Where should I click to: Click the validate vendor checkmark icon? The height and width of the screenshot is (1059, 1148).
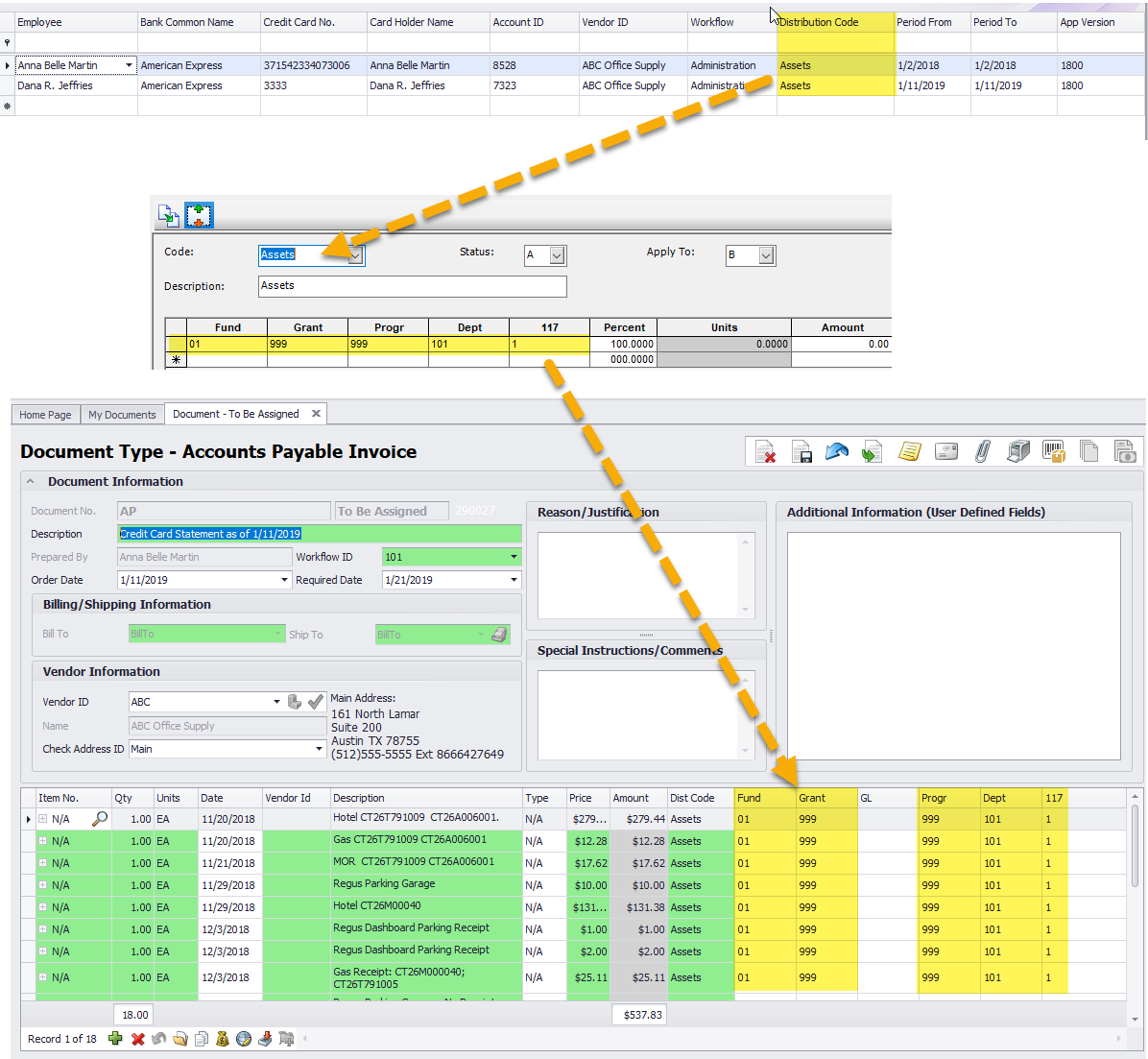point(316,702)
